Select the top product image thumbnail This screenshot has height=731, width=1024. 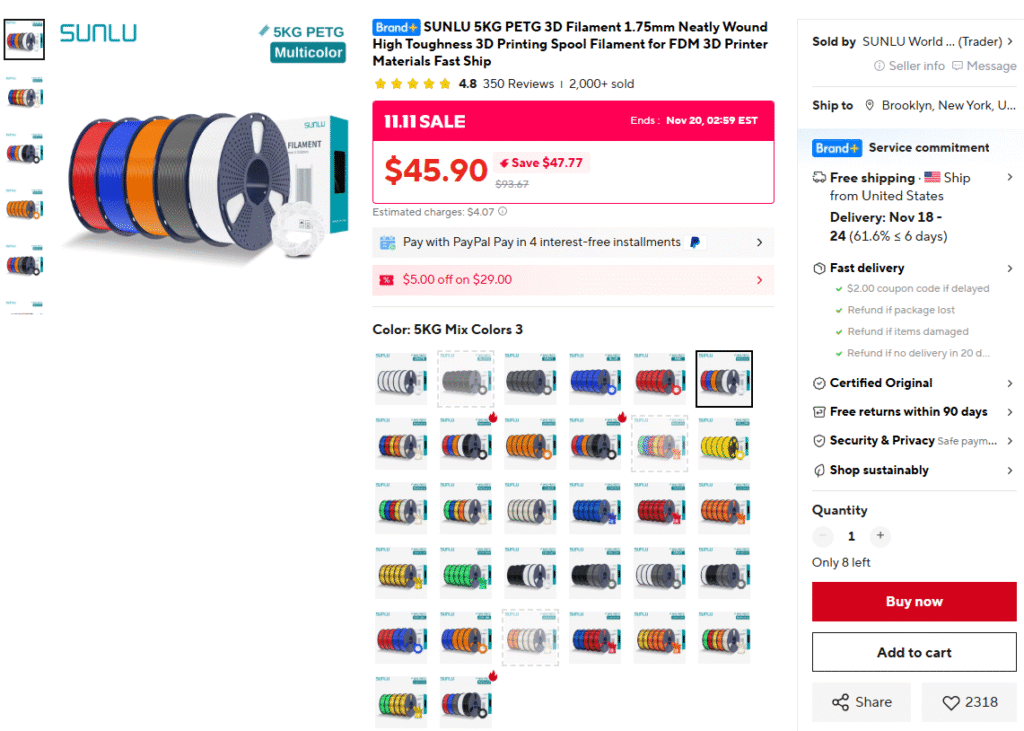(24, 39)
